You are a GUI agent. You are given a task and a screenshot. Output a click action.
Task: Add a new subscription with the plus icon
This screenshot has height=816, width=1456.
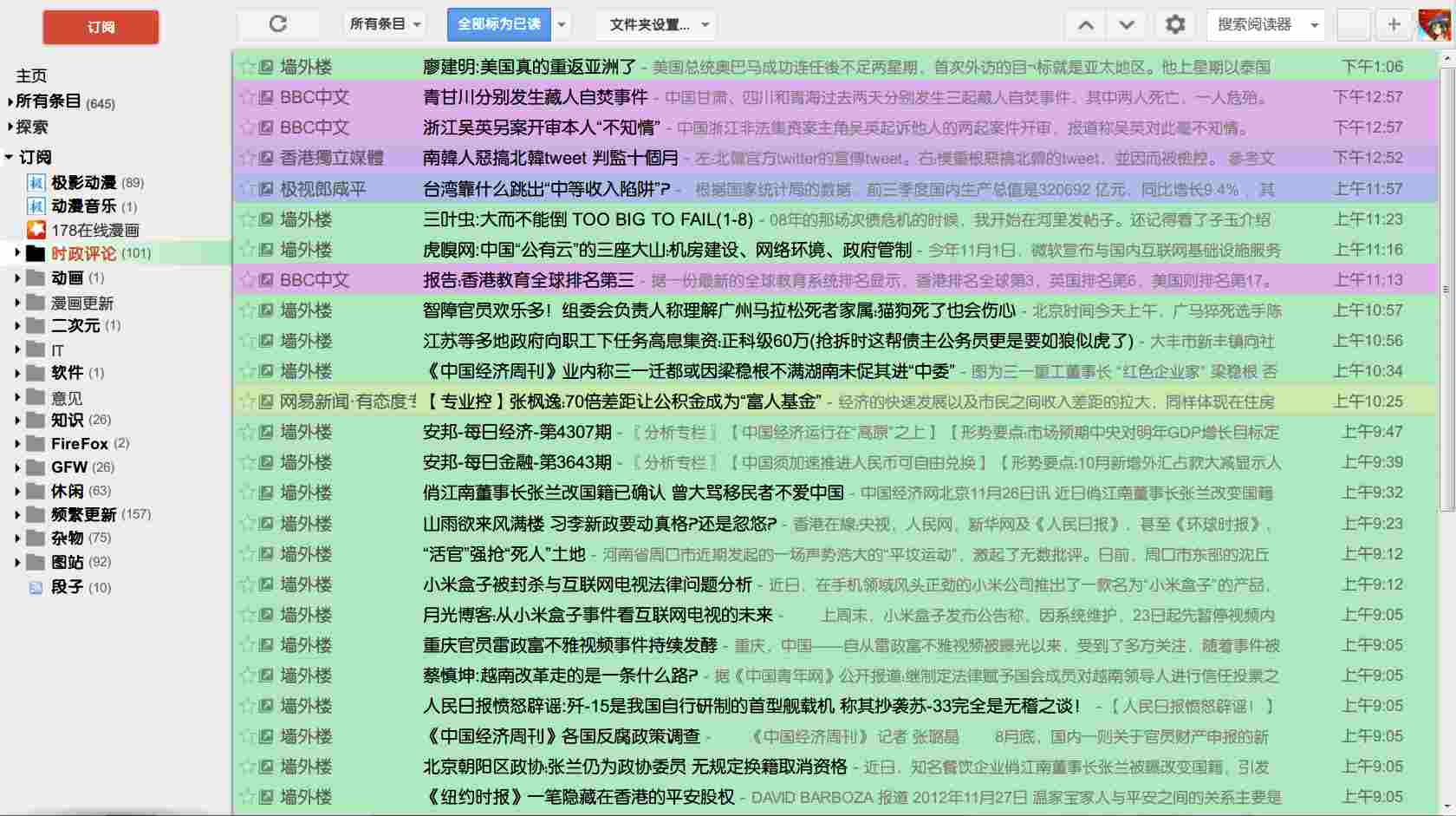click(x=1393, y=24)
